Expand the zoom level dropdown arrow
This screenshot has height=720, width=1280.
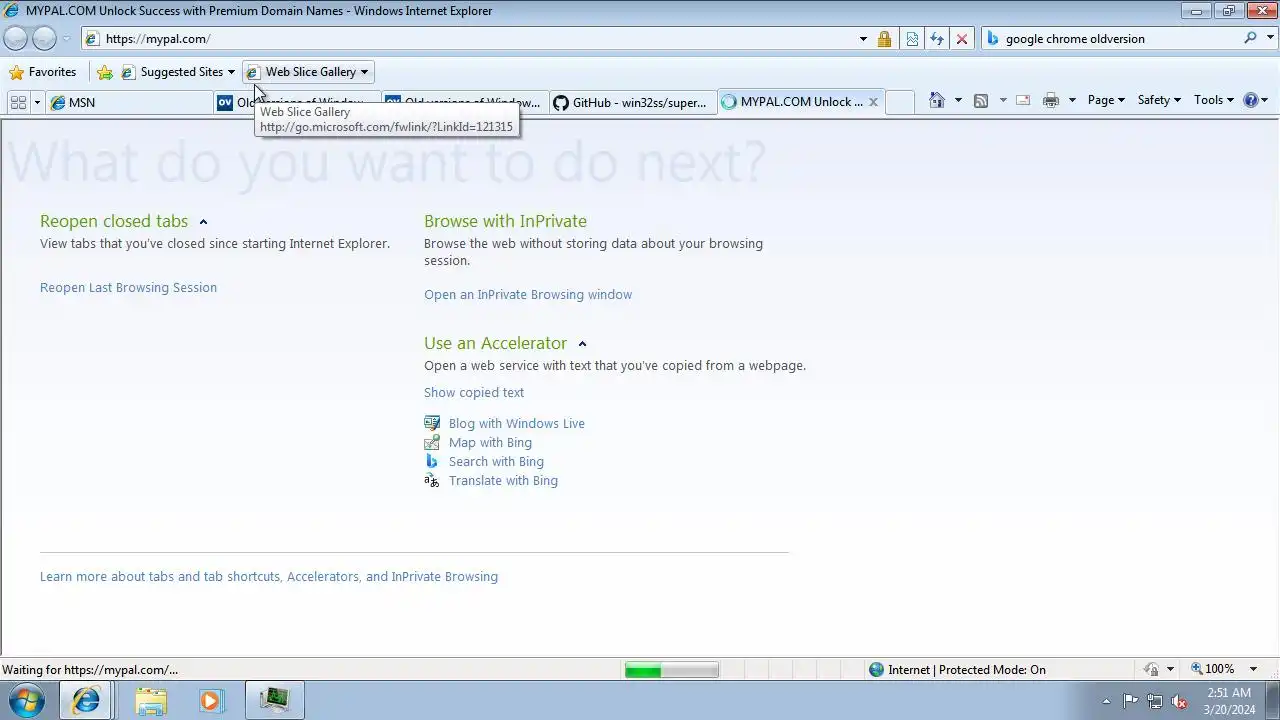(1254, 670)
